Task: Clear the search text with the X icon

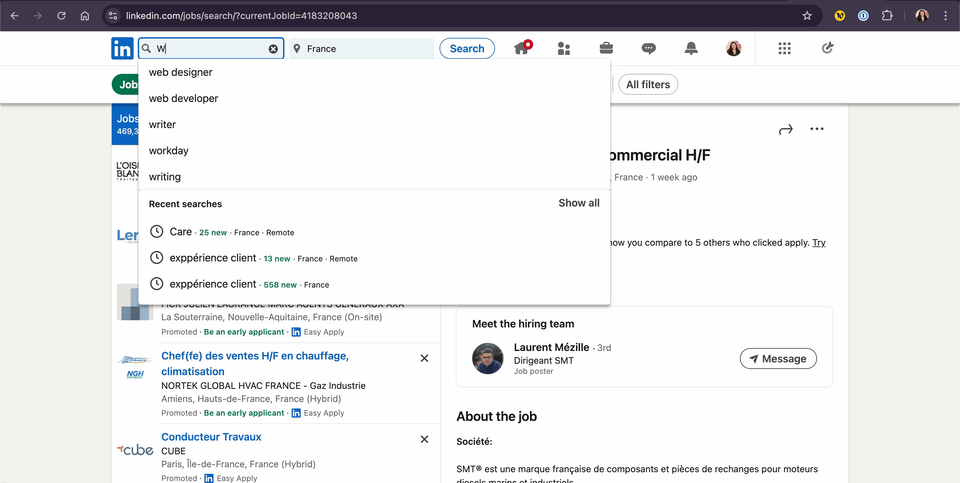Action: (273, 49)
